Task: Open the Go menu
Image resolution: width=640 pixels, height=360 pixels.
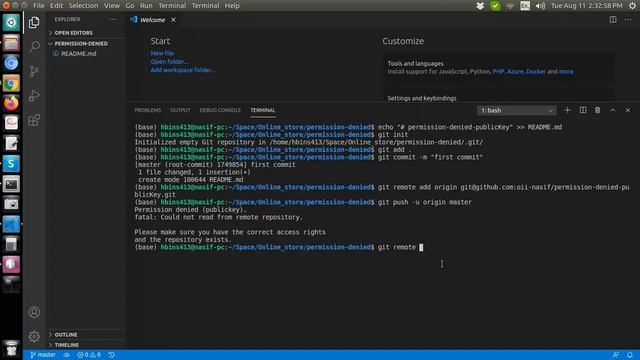Action: click(x=130, y=6)
